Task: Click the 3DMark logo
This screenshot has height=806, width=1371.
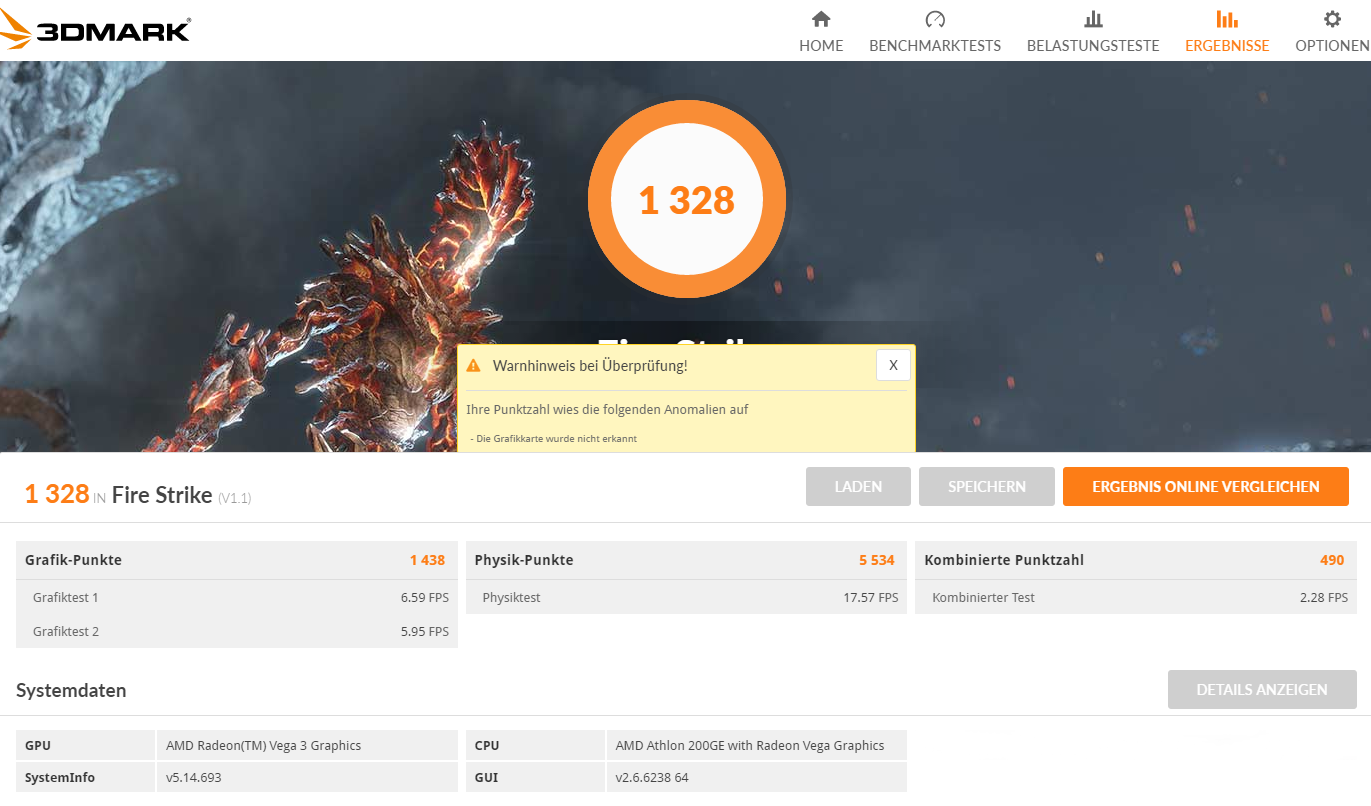Action: tap(96, 30)
